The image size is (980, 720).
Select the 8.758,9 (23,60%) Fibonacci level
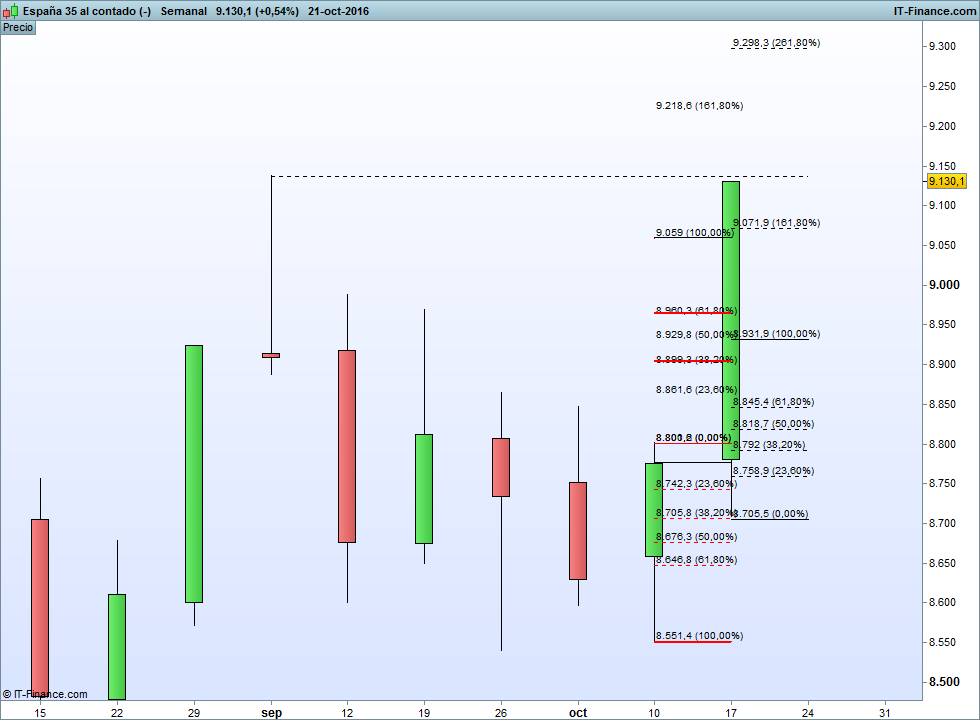pyautogui.click(x=773, y=471)
